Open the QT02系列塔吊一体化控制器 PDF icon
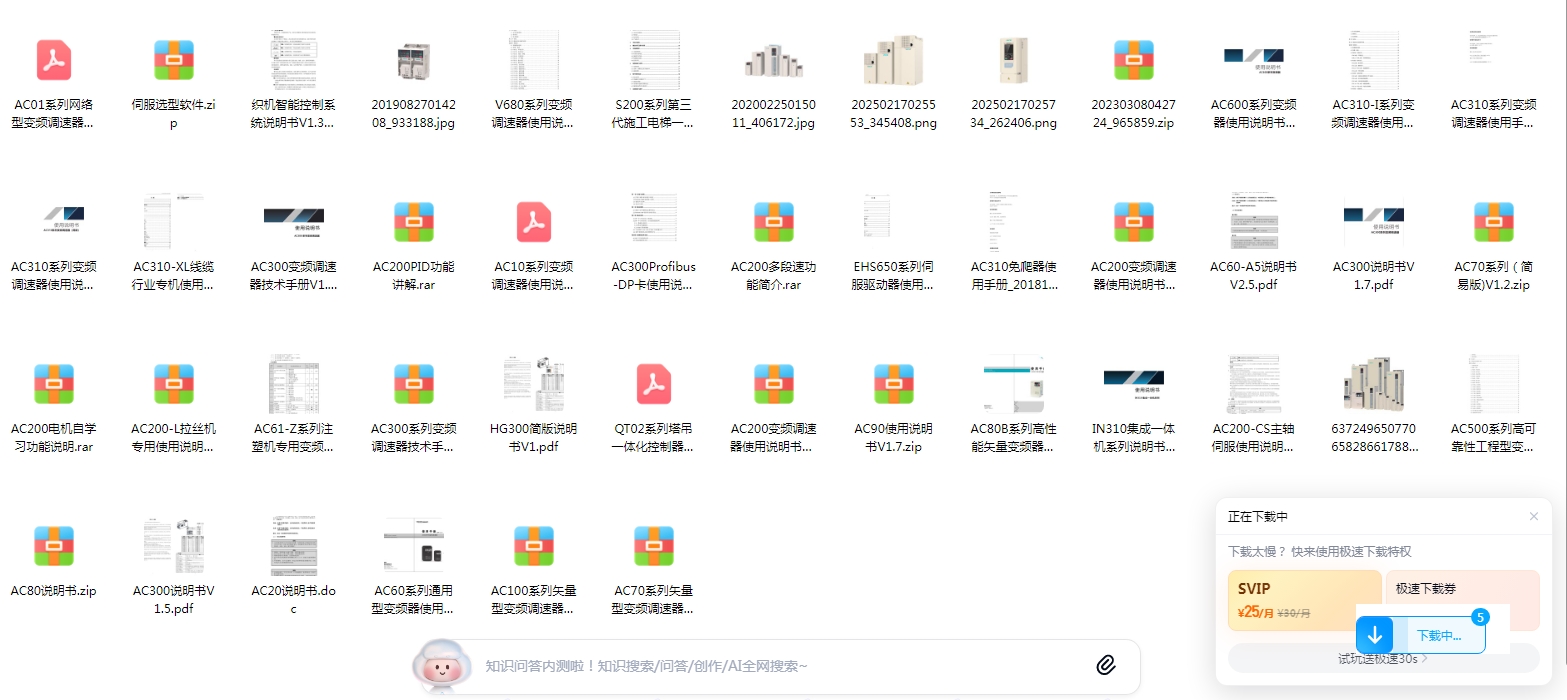This screenshot has height=700, width=1567. [x=654, y=384]
